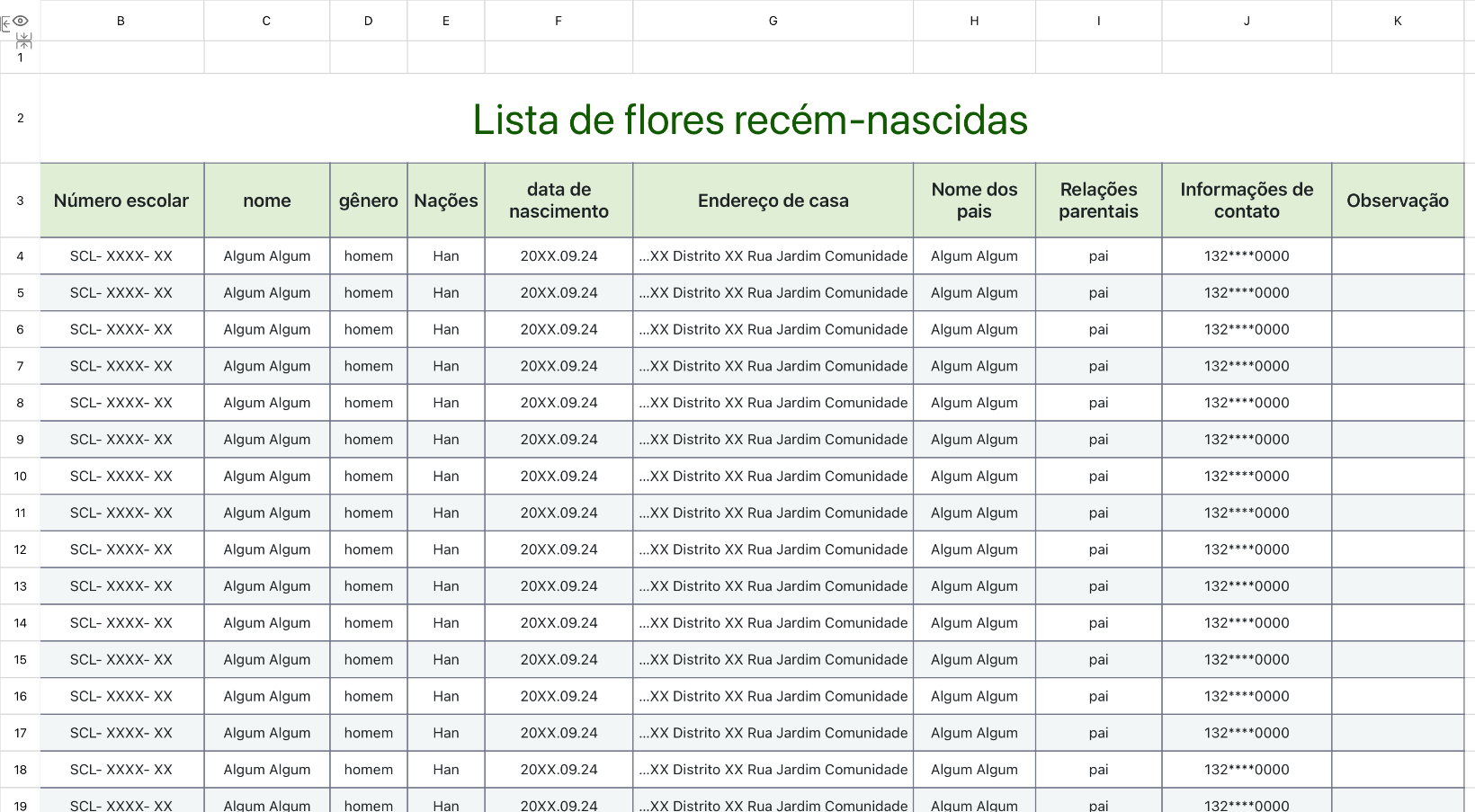Click 'Han' in row 7
The image size is (1475, 812).
[x=446, y=366]
